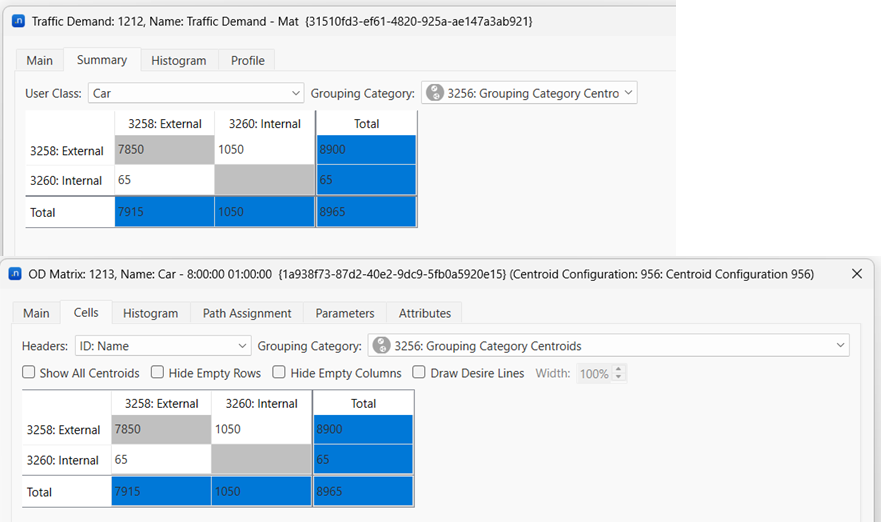Open Grouping Category dropdown in OD Matrix window
Screen dimensions: 882x526
608,346
